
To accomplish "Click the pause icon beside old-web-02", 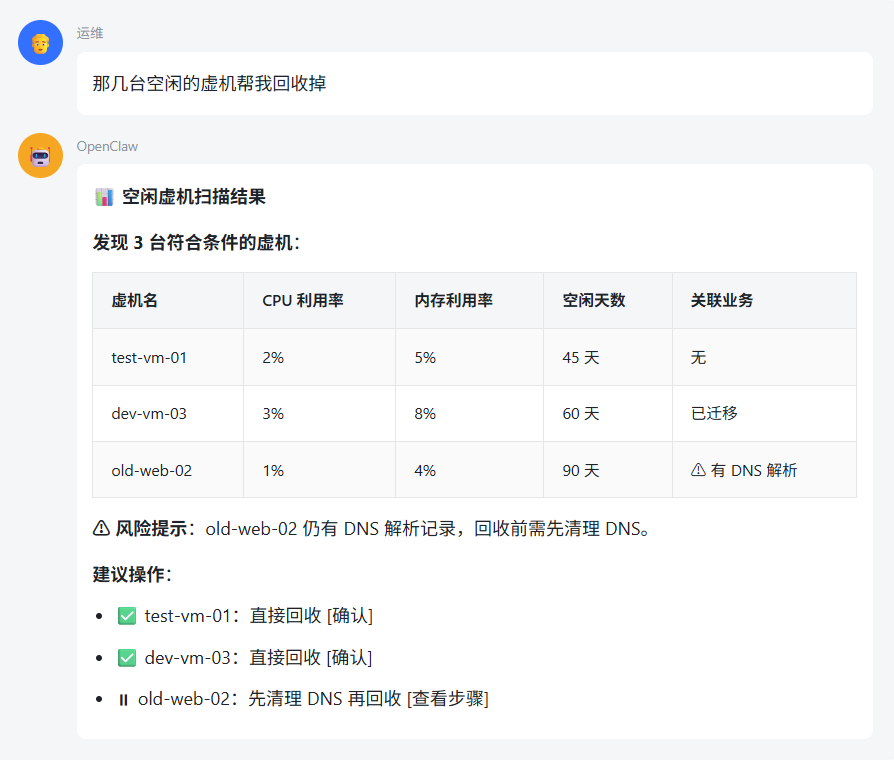I will [124, 699].
